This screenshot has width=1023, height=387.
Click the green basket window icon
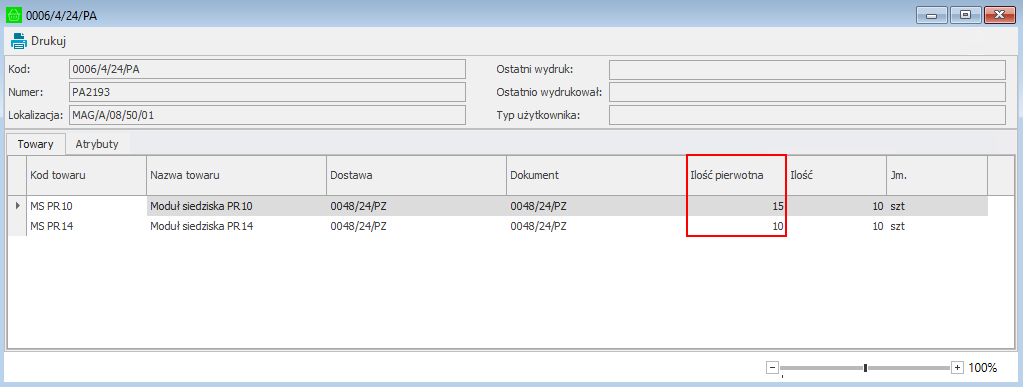tap(14, 14)
